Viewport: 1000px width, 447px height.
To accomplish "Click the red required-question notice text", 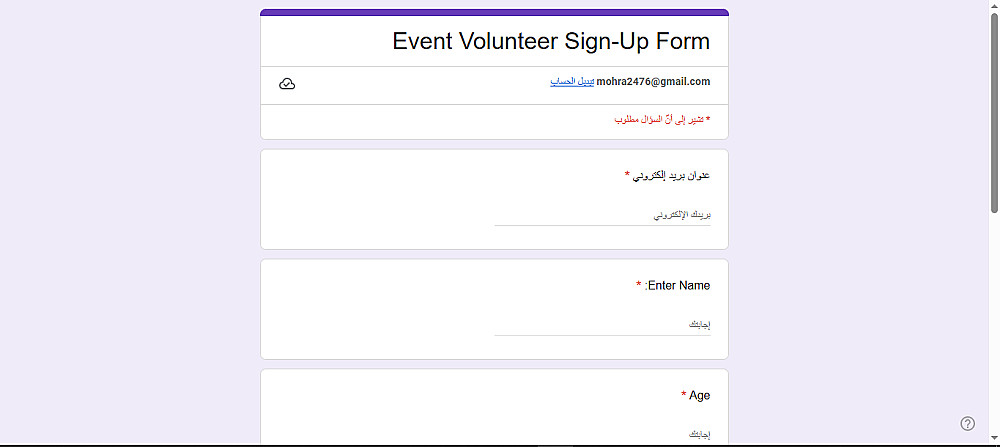I will click(x=662, y=119).
